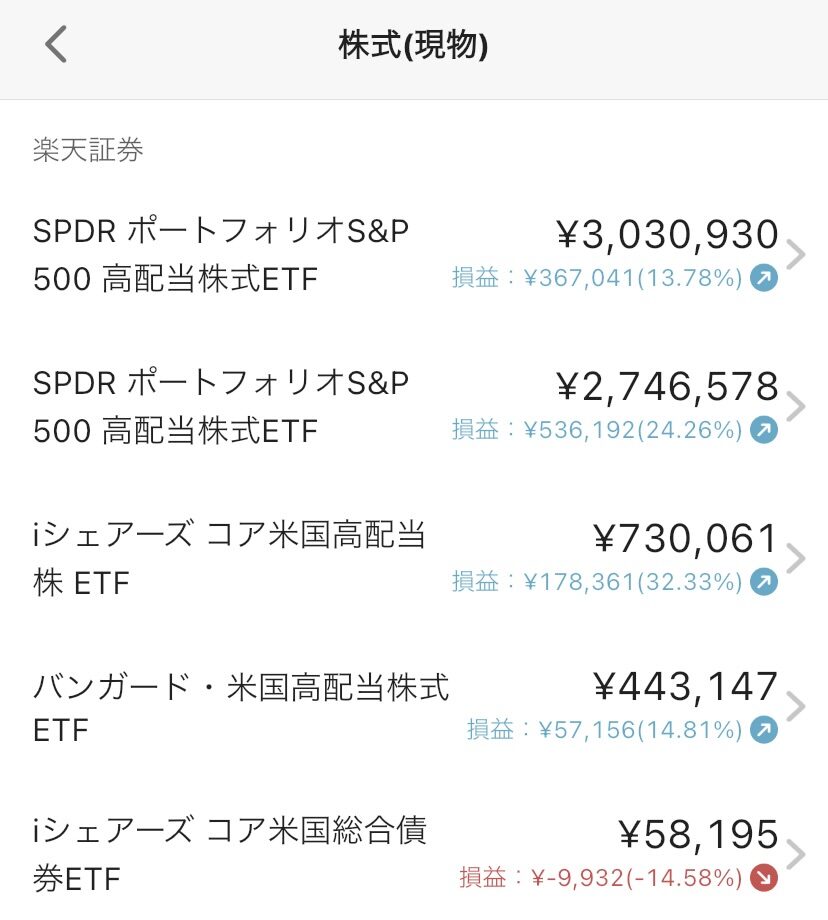Screen dimensions: 828x920
Task: Tap up-arrow icon beside 13.78% gain
Action: coord(763,278)
